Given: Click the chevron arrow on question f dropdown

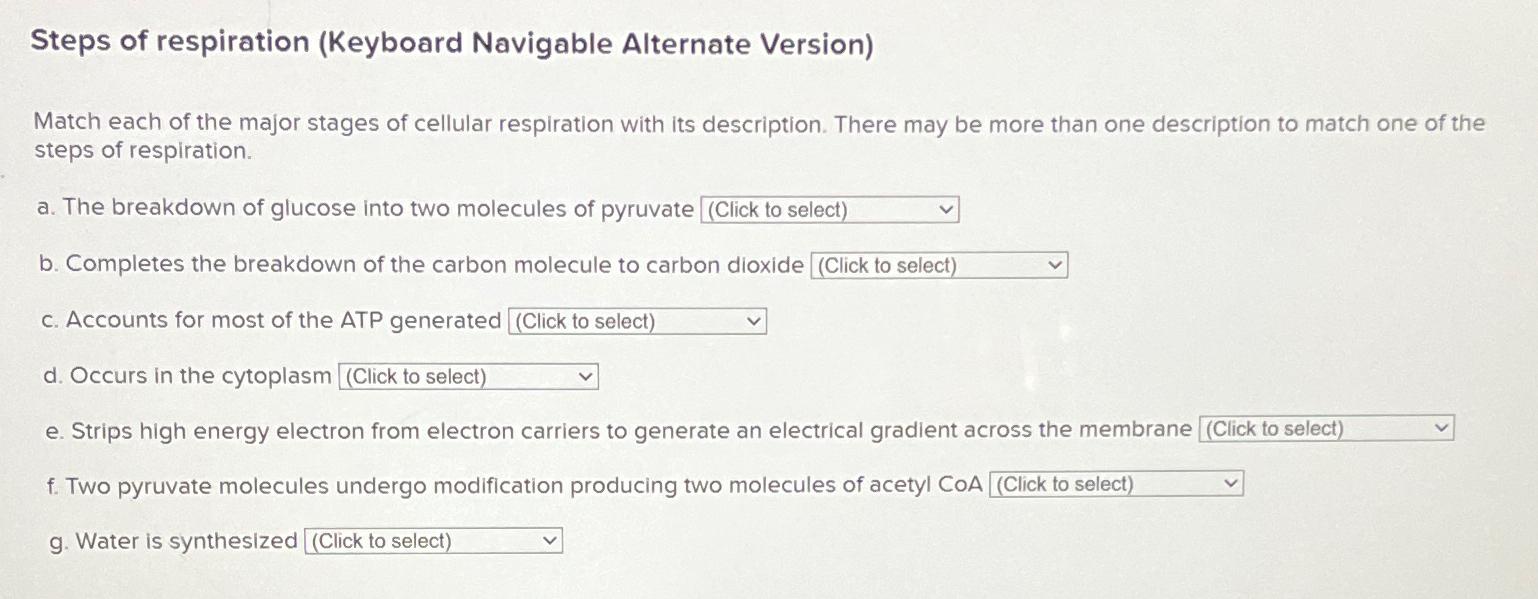Looking at the screenshot, I should click(x=1230, y=483).
